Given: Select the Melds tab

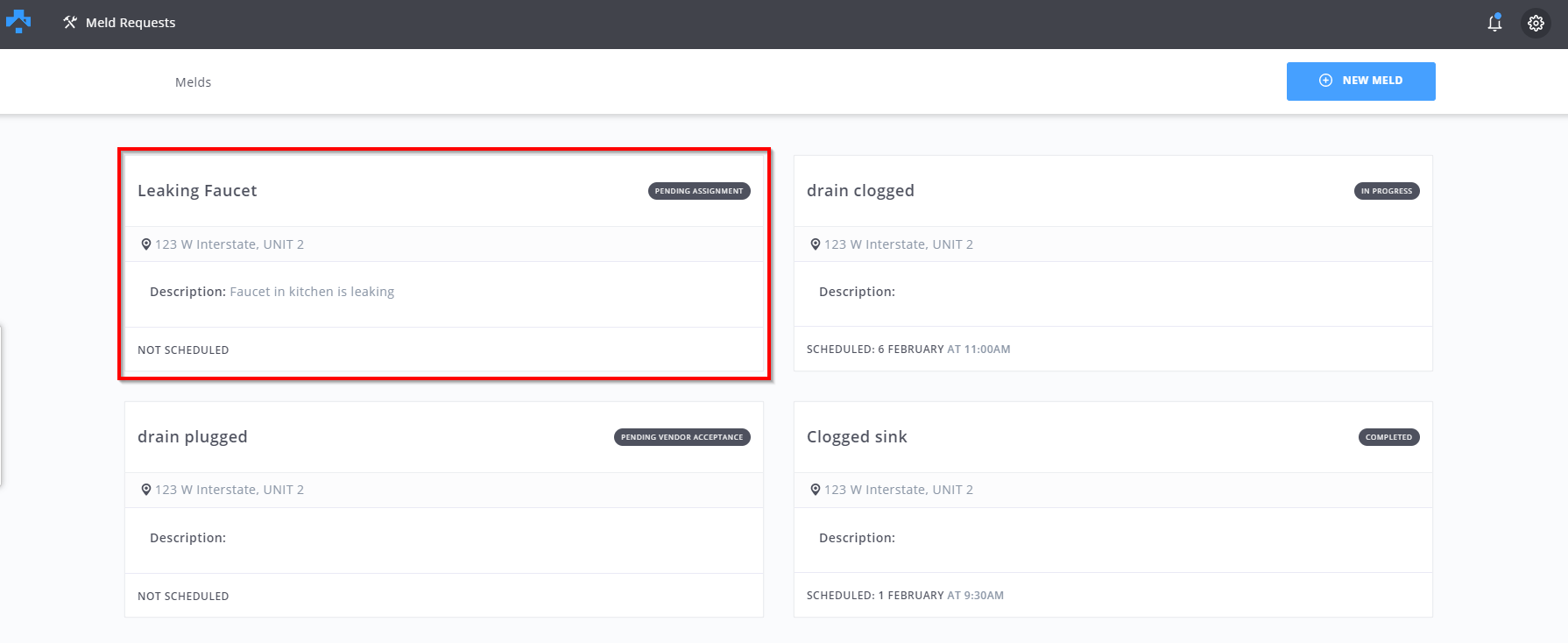Looking at the screenshot, I should coord(193,82).
